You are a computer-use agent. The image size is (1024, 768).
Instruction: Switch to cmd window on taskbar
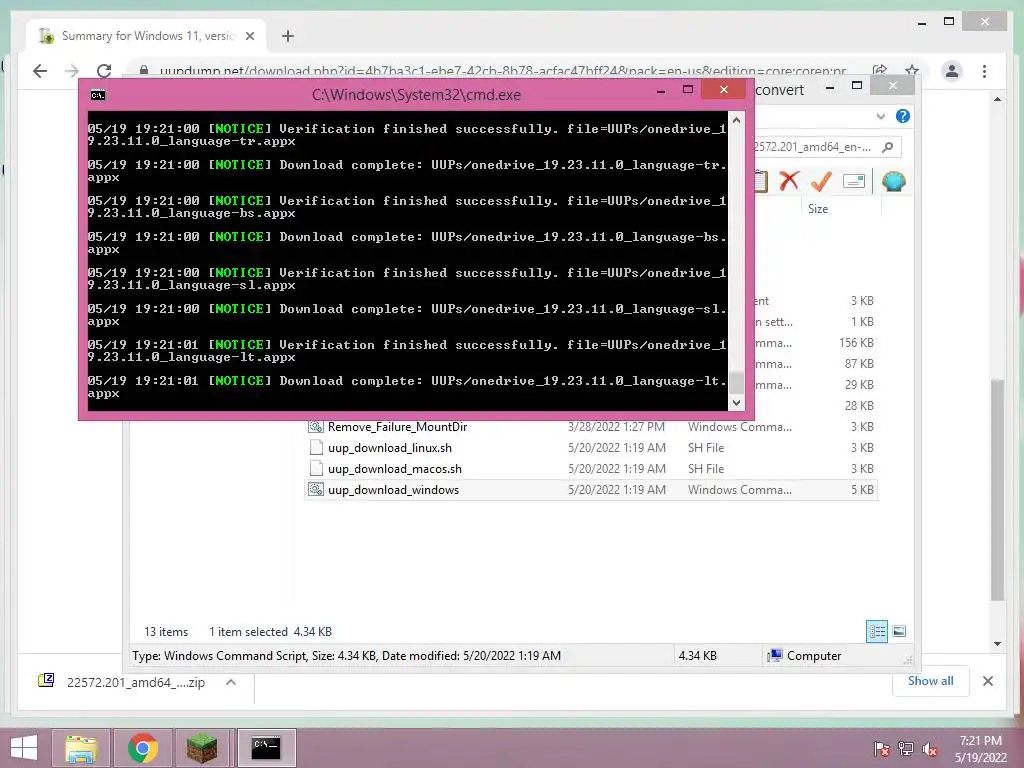point(266,748)
